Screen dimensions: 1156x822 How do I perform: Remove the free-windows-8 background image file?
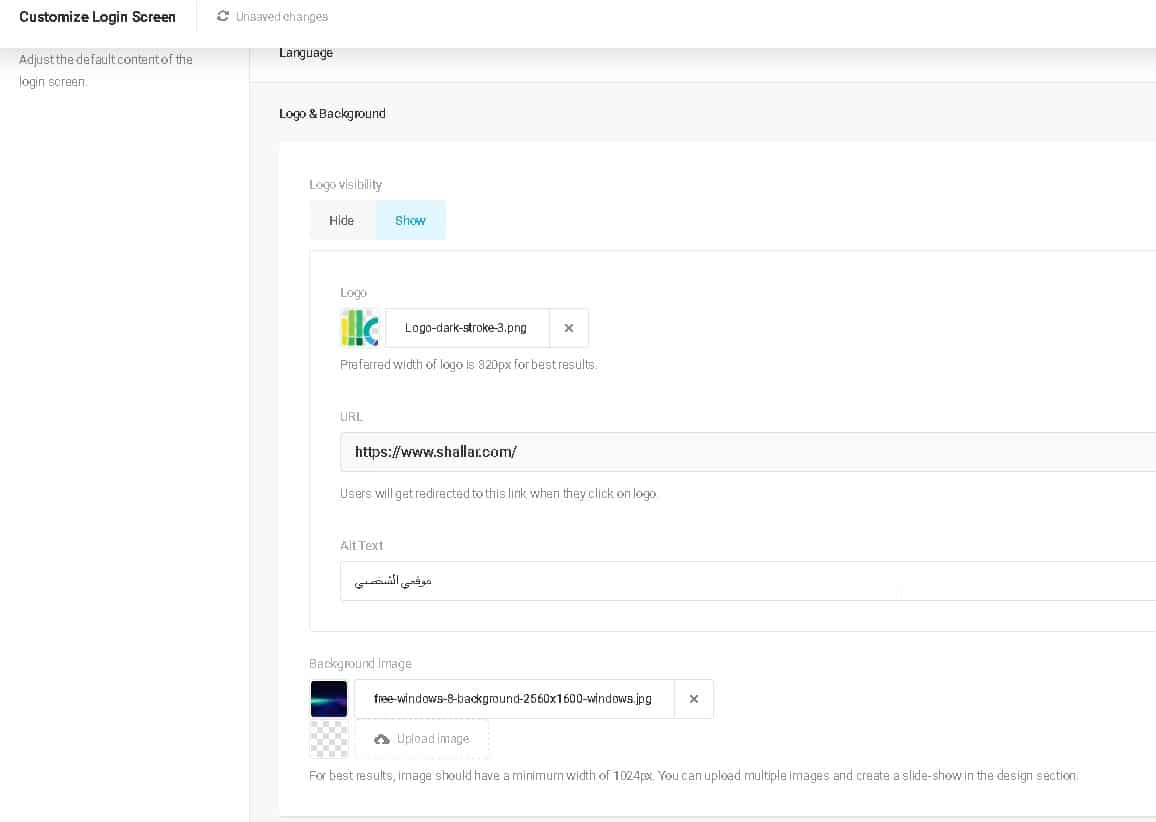pos(694,699)
